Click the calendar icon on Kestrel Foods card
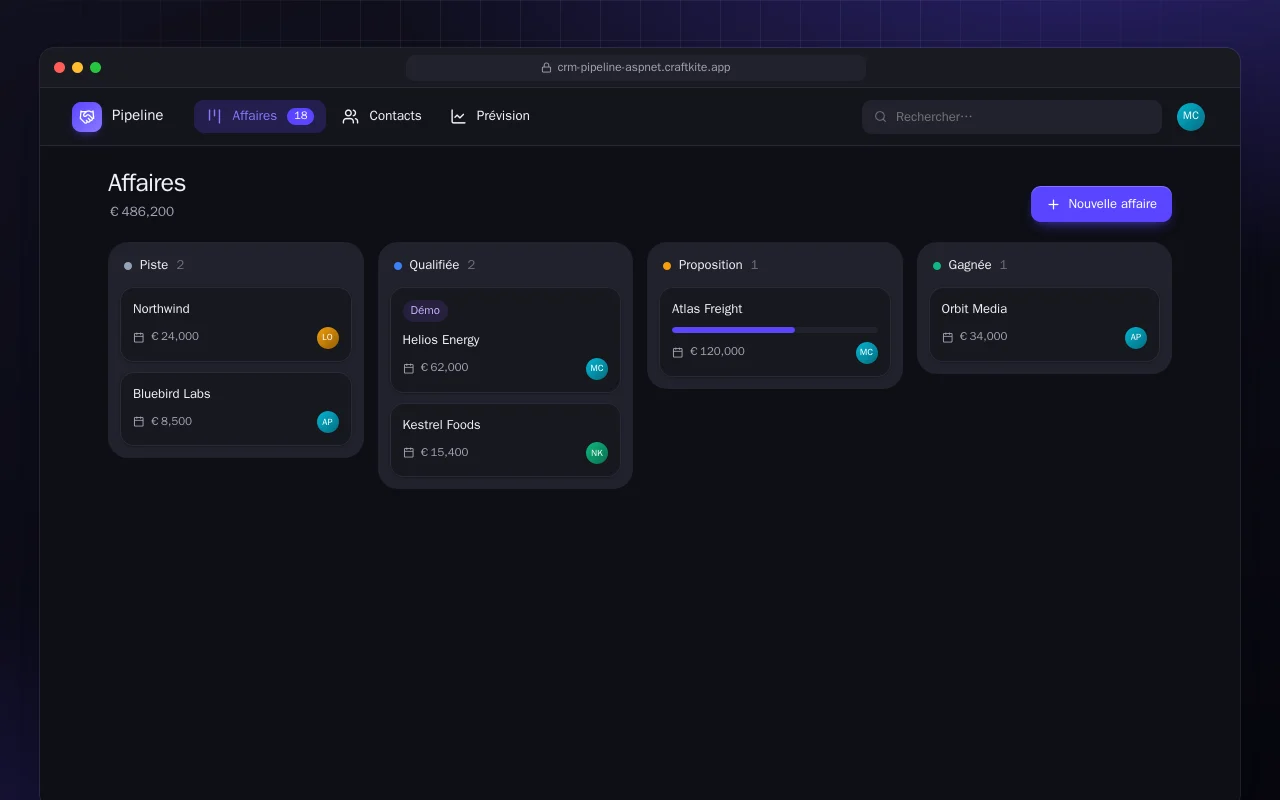 coord(408,453)
